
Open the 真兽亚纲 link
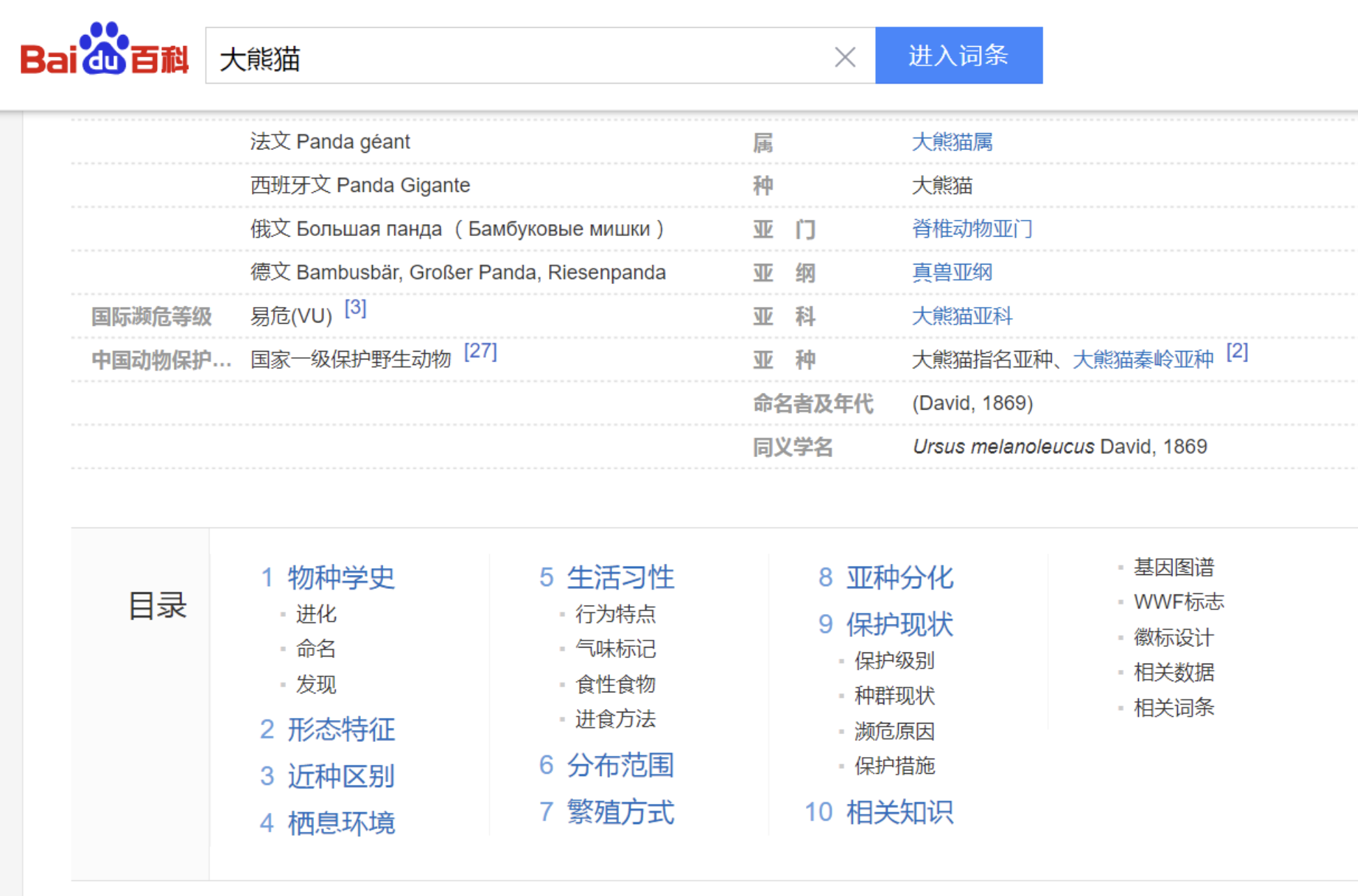pos(952,272)
